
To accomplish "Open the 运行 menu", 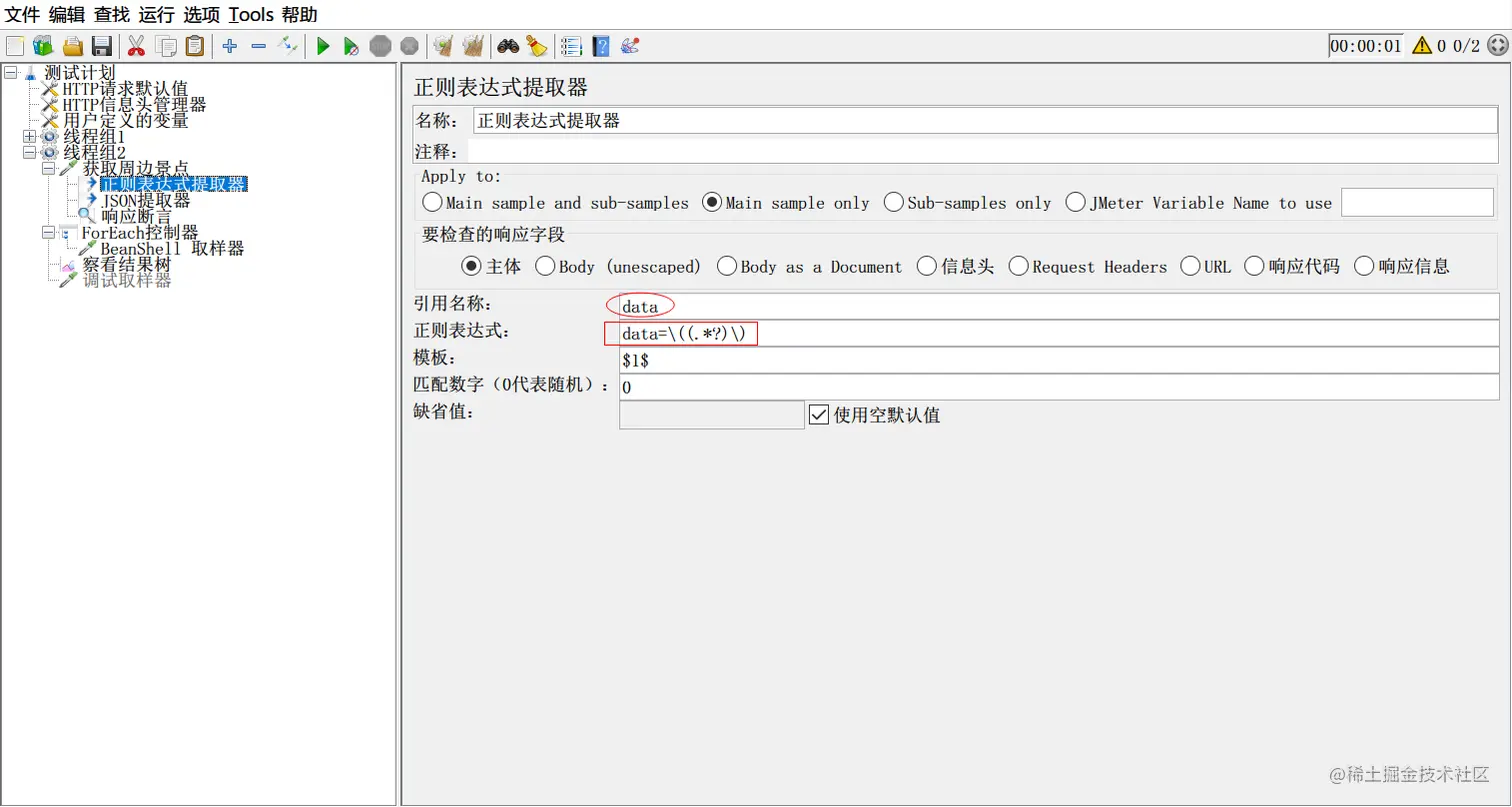I will point(157,15).
